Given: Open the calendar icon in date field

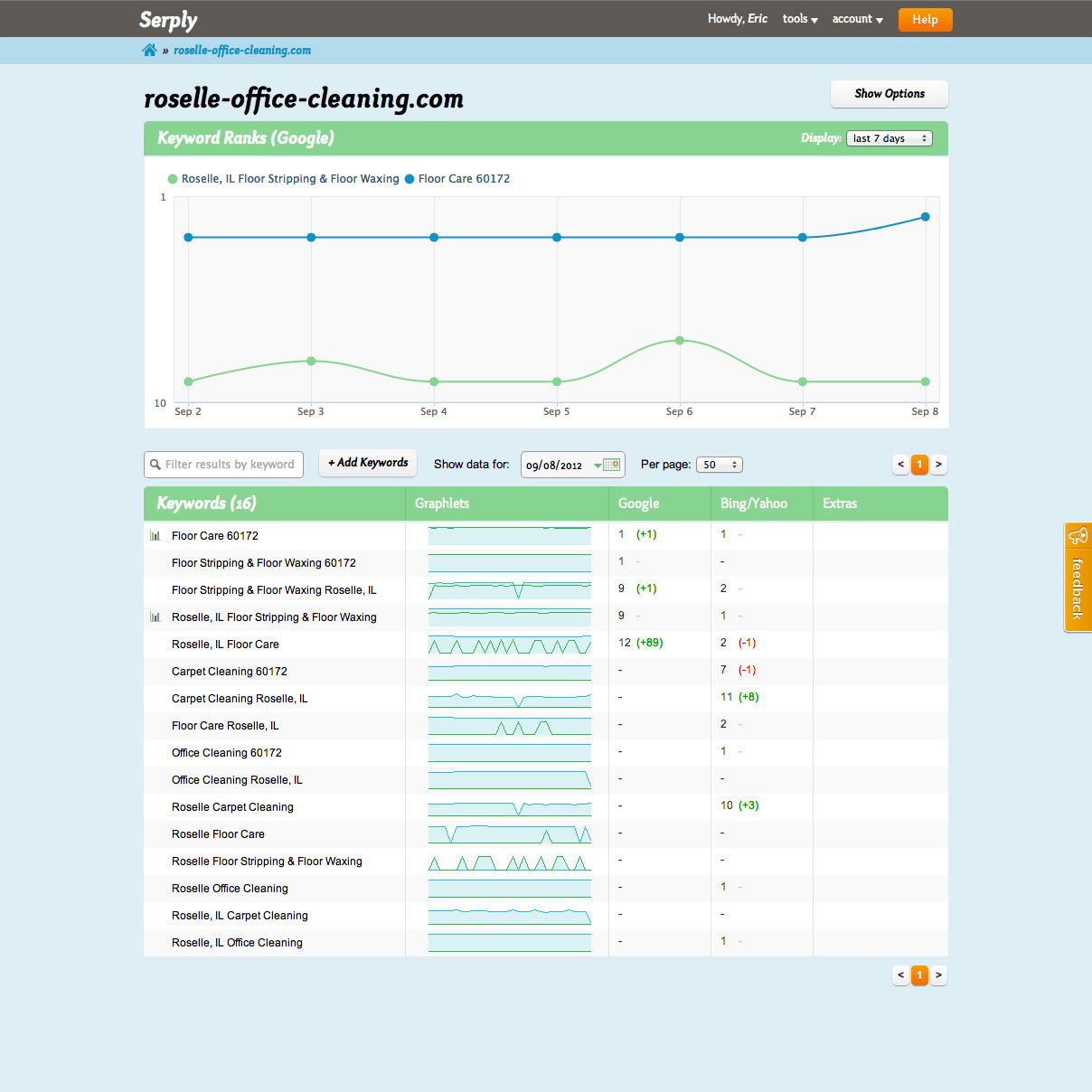Looking at the screenshot, I should 612,465.
